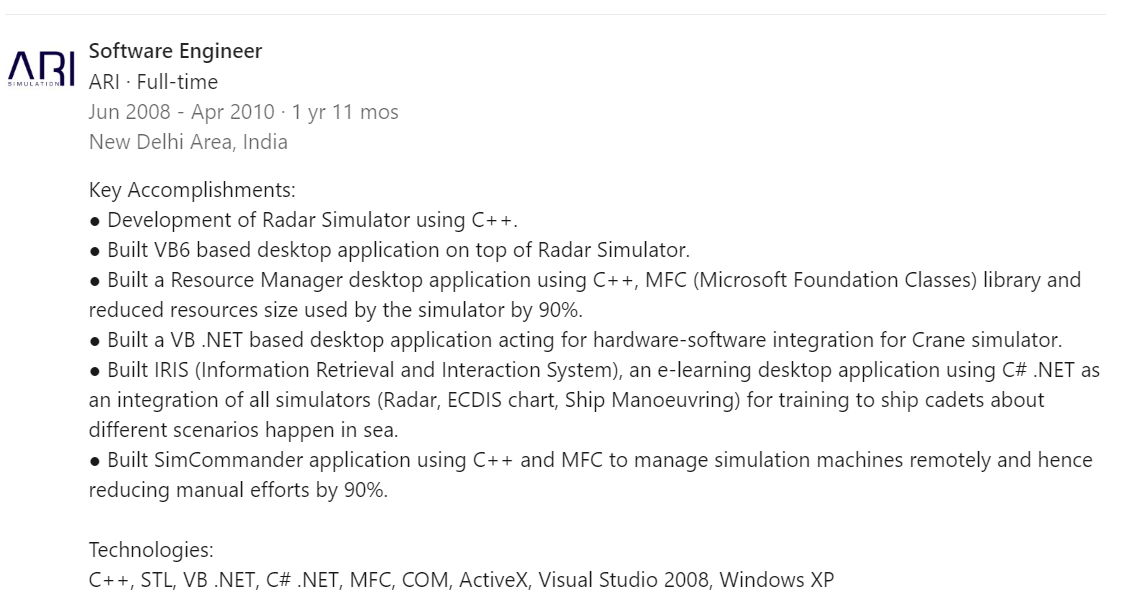Open the Software Engineer job title
Image resolution: width=1135 pixels, height=616 pixels.
(175, 51)
